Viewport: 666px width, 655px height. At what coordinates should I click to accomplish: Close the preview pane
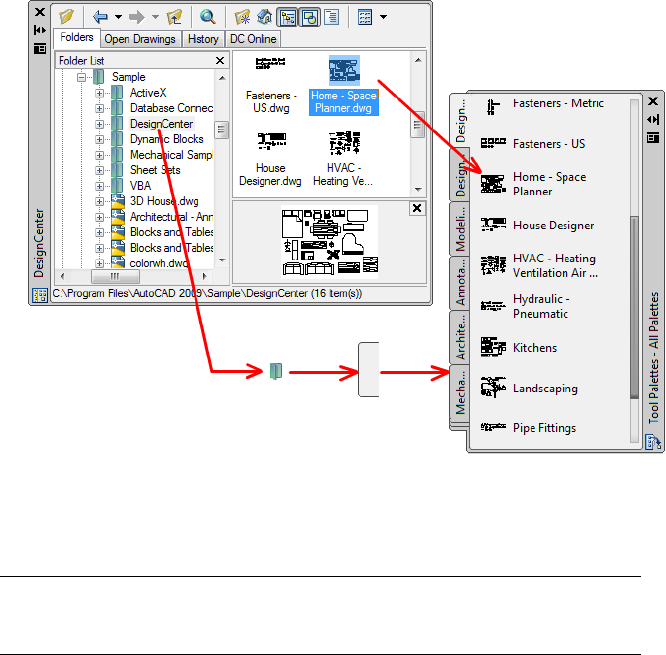[417, 208]
